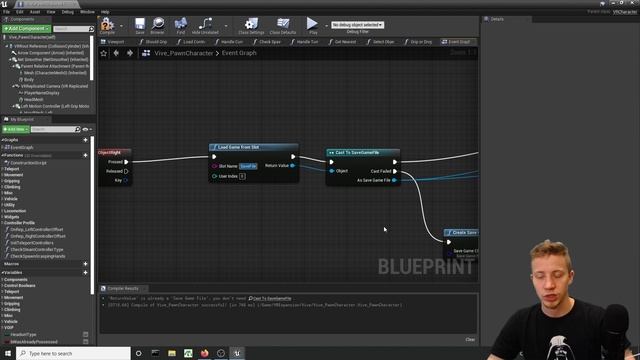Open Hide Unrelated options dropdown arrow

pyautogui.click(x=226, y=26)
